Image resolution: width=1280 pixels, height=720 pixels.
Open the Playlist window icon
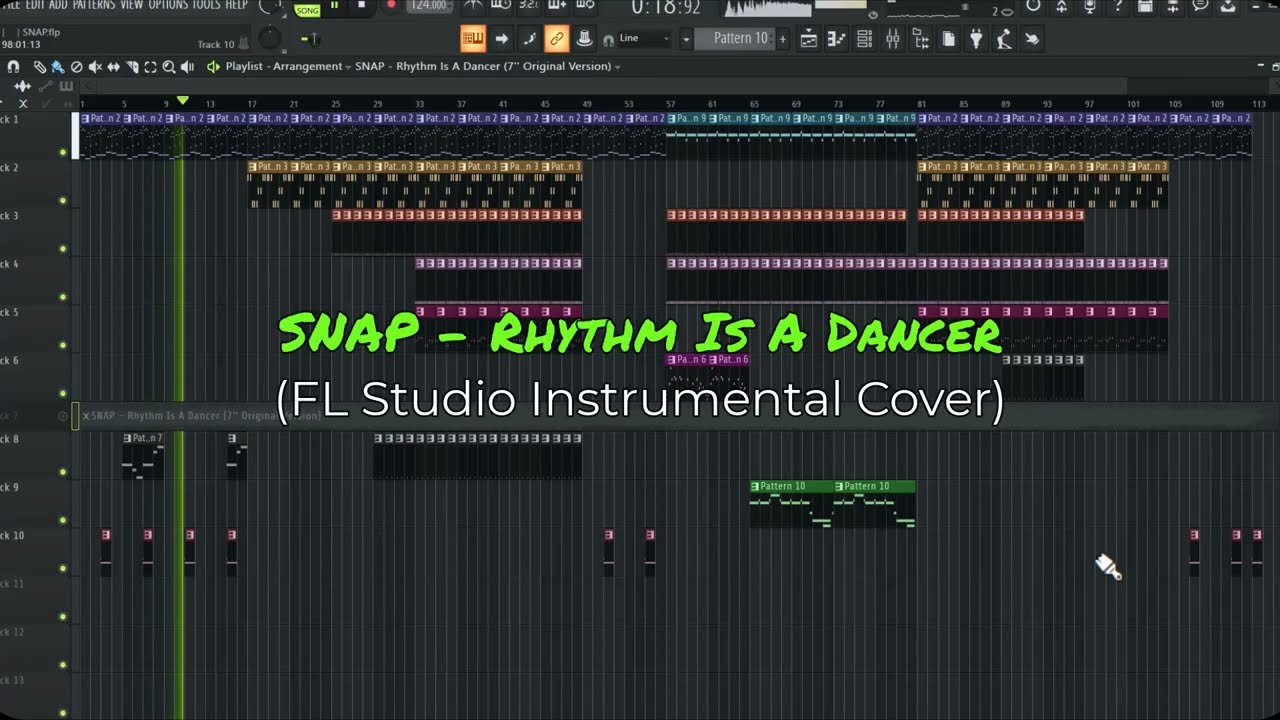[808, 39]
